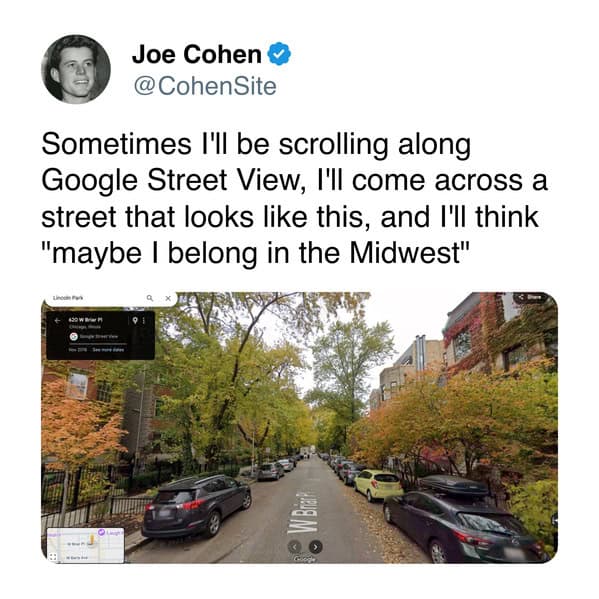Click the Share button on Street View
The width and height of the screenshot is (599, 599).
tap(530, 297)
